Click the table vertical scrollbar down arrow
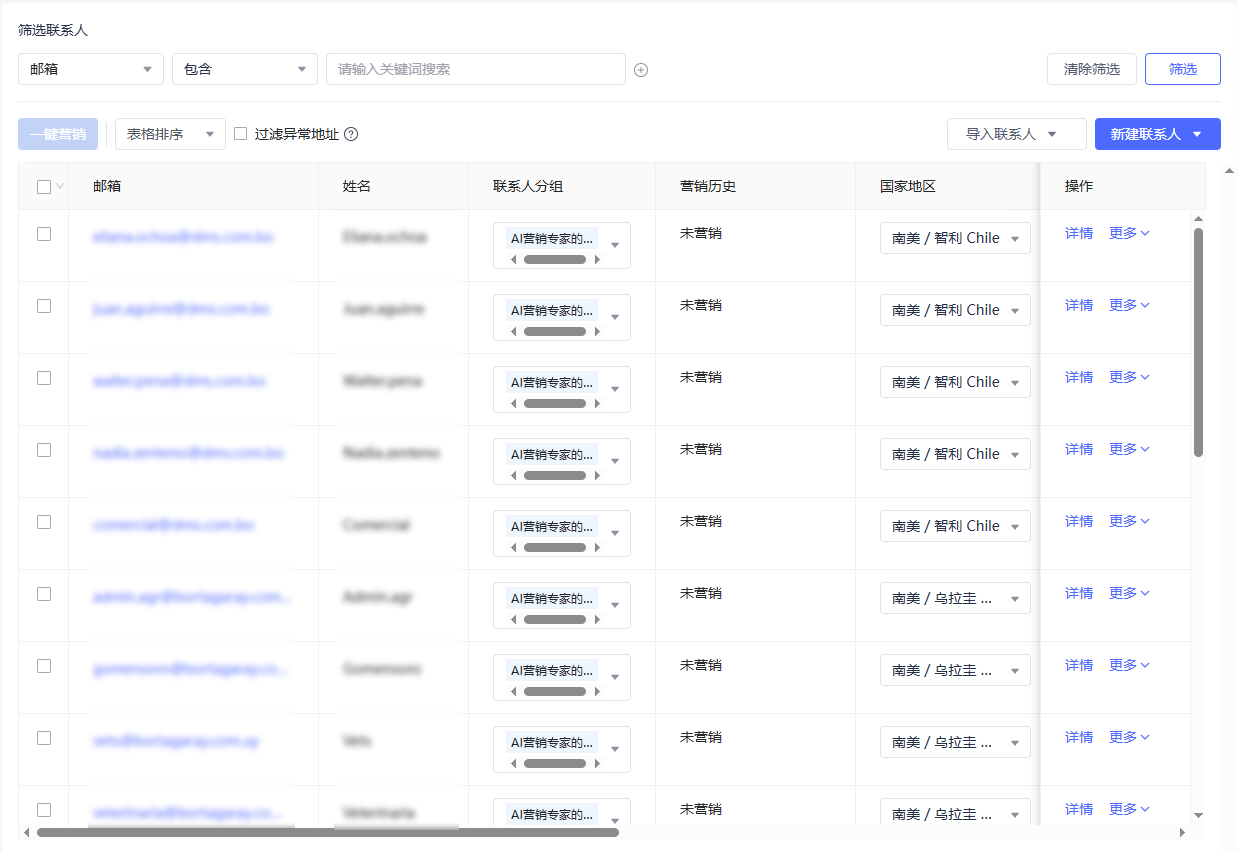Screen dimensions: 1238x851 pos(1198,815)
